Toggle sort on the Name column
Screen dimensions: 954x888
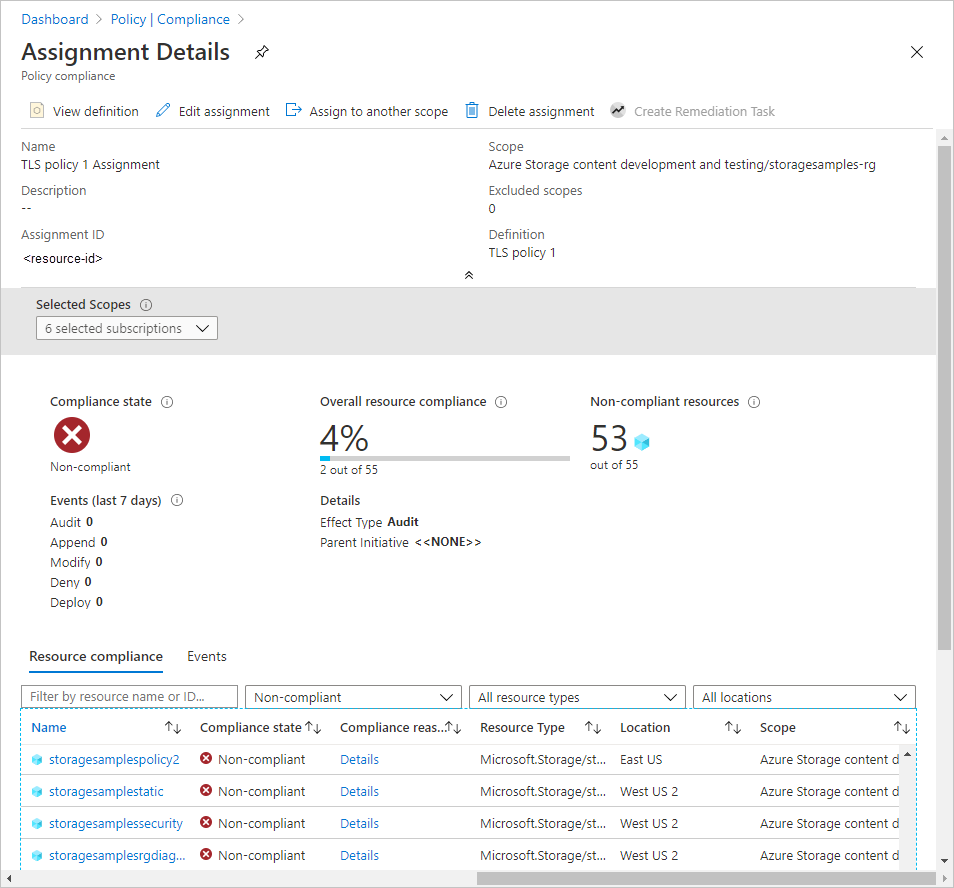coord(172,727)
